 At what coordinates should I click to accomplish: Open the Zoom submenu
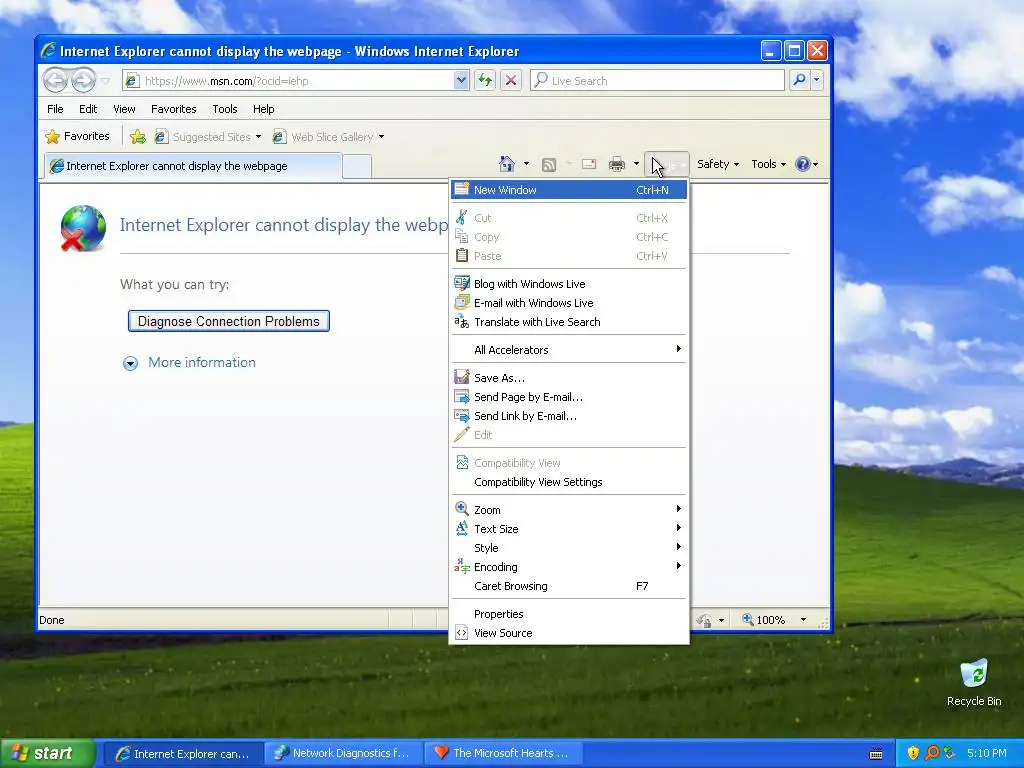pos(569,510)
